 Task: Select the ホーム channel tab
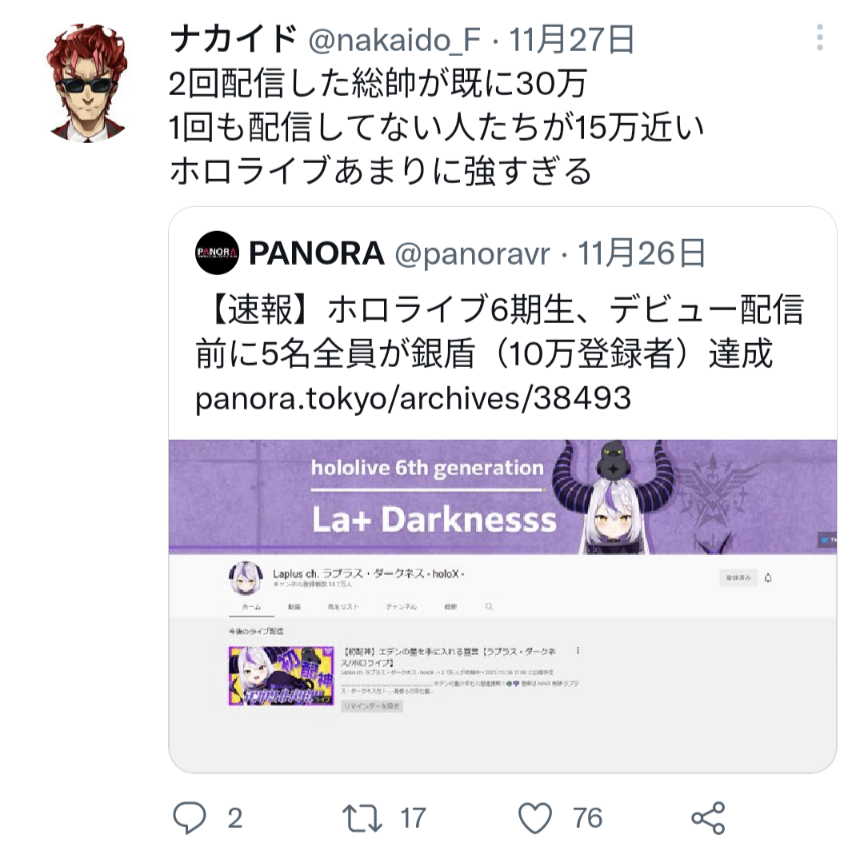tap(251, 607)
